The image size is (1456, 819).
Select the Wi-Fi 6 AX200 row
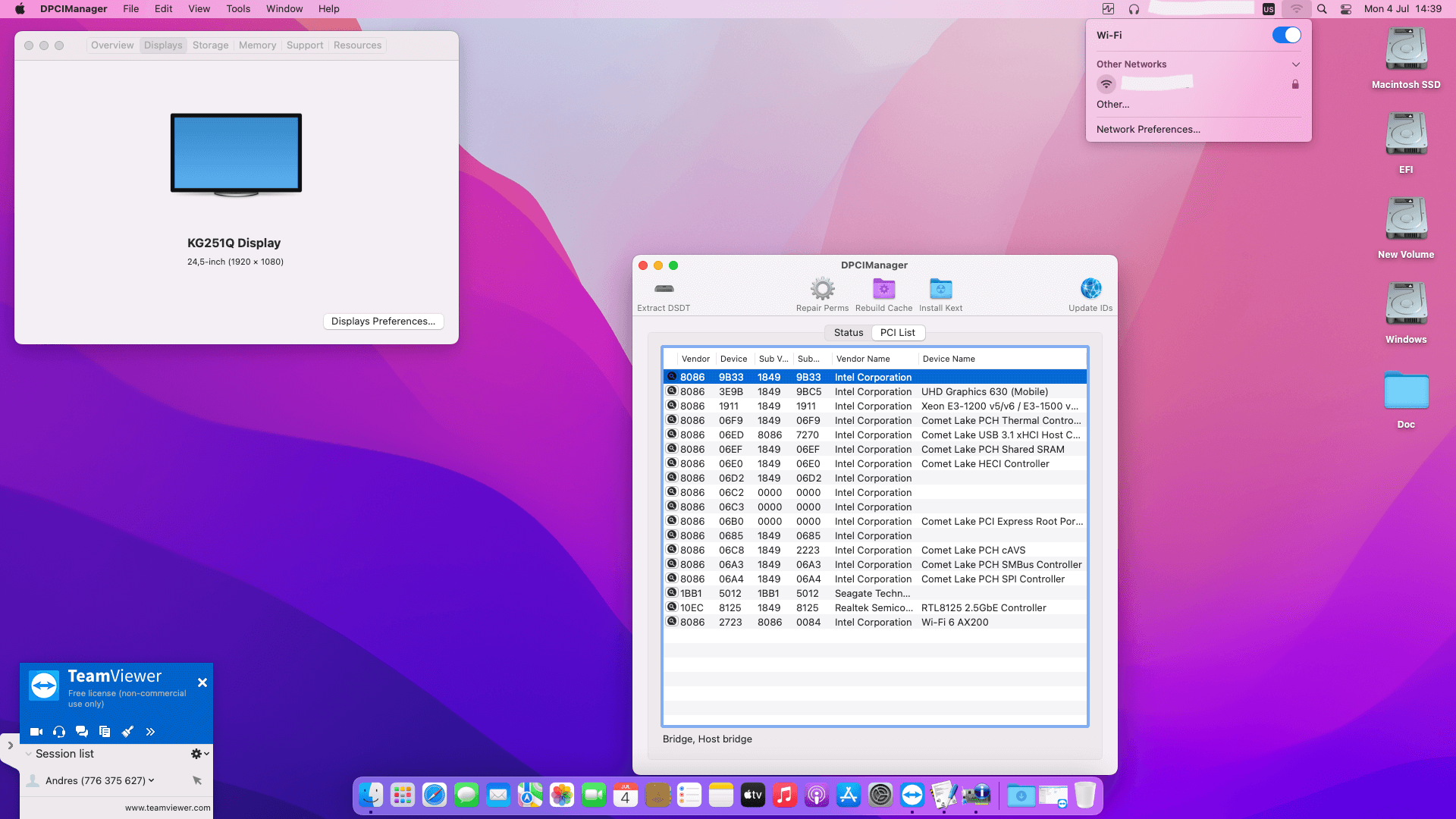(x=875, y=623)
